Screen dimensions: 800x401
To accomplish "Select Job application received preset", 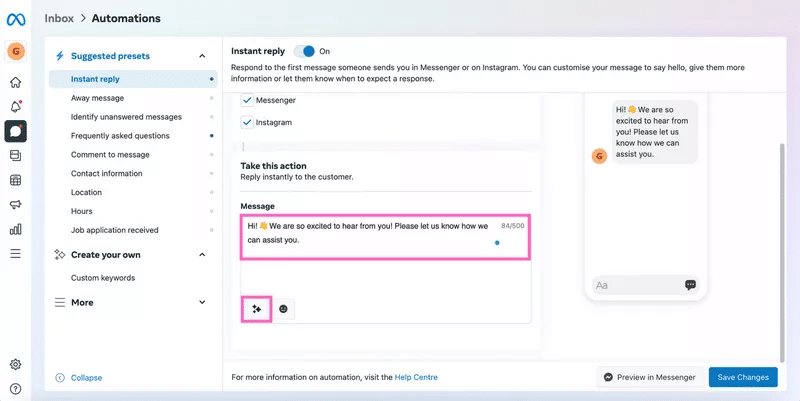I will [133, 230].
